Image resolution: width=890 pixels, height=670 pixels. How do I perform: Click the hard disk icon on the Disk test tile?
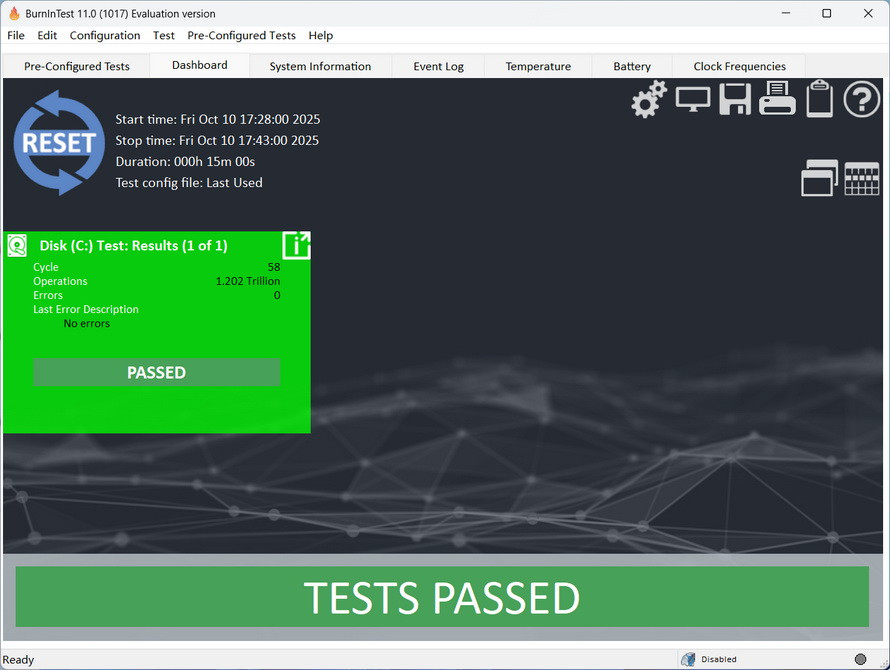click(x=17, y=246)
